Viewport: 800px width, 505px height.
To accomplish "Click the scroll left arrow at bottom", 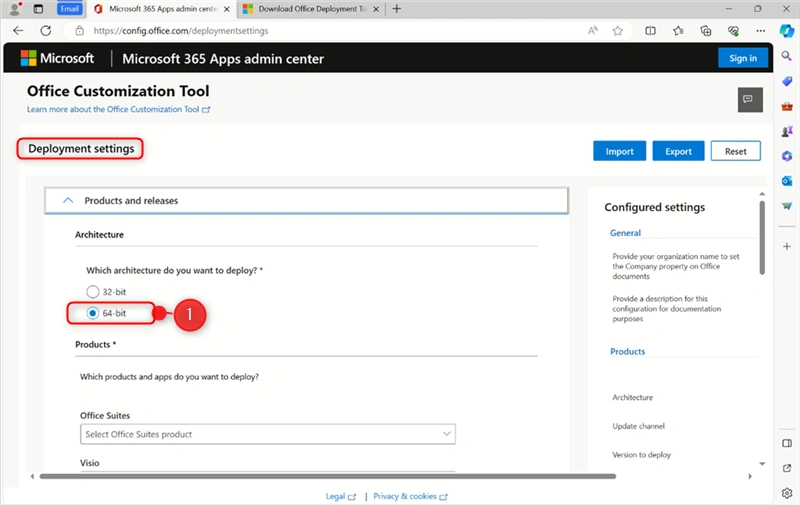I will (x=32, y=476).
